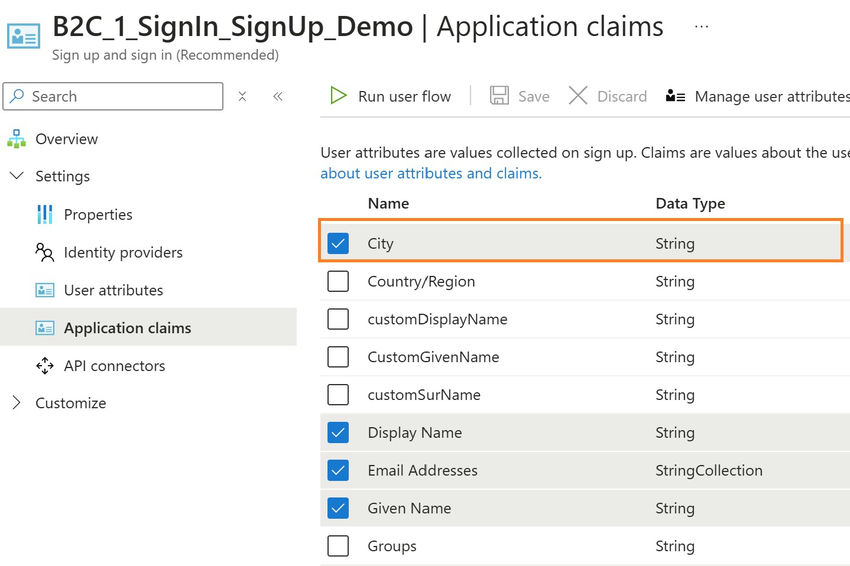
Task: Click the Discard X icon
Action: coord(578,96)
